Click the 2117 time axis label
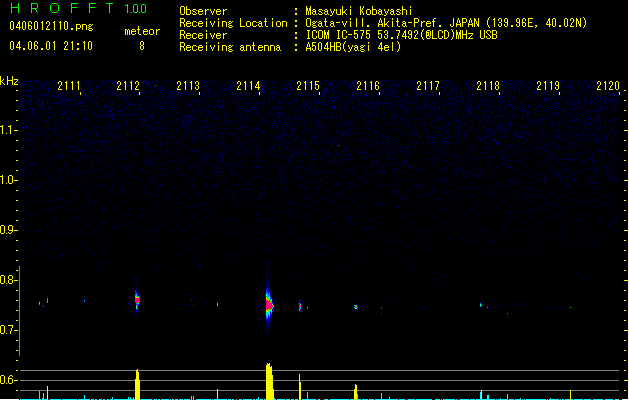The image size is (629, 400). point(428,86)
